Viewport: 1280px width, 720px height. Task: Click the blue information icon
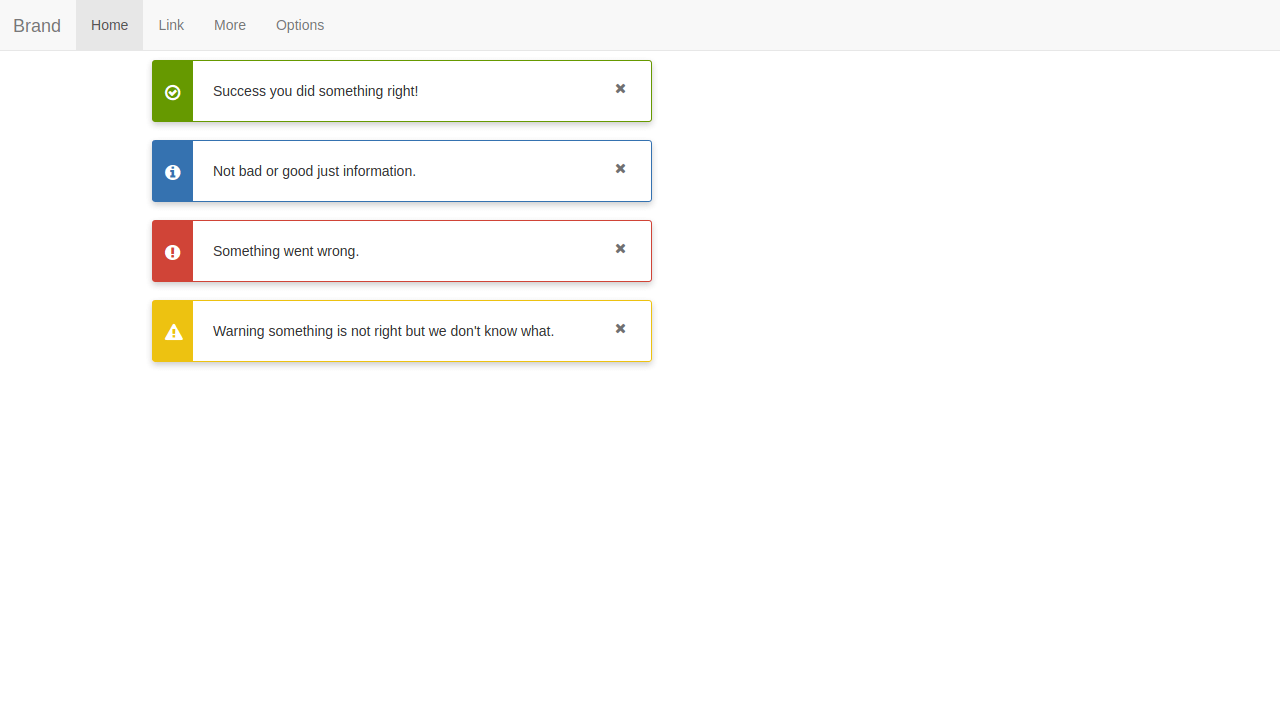172,171
